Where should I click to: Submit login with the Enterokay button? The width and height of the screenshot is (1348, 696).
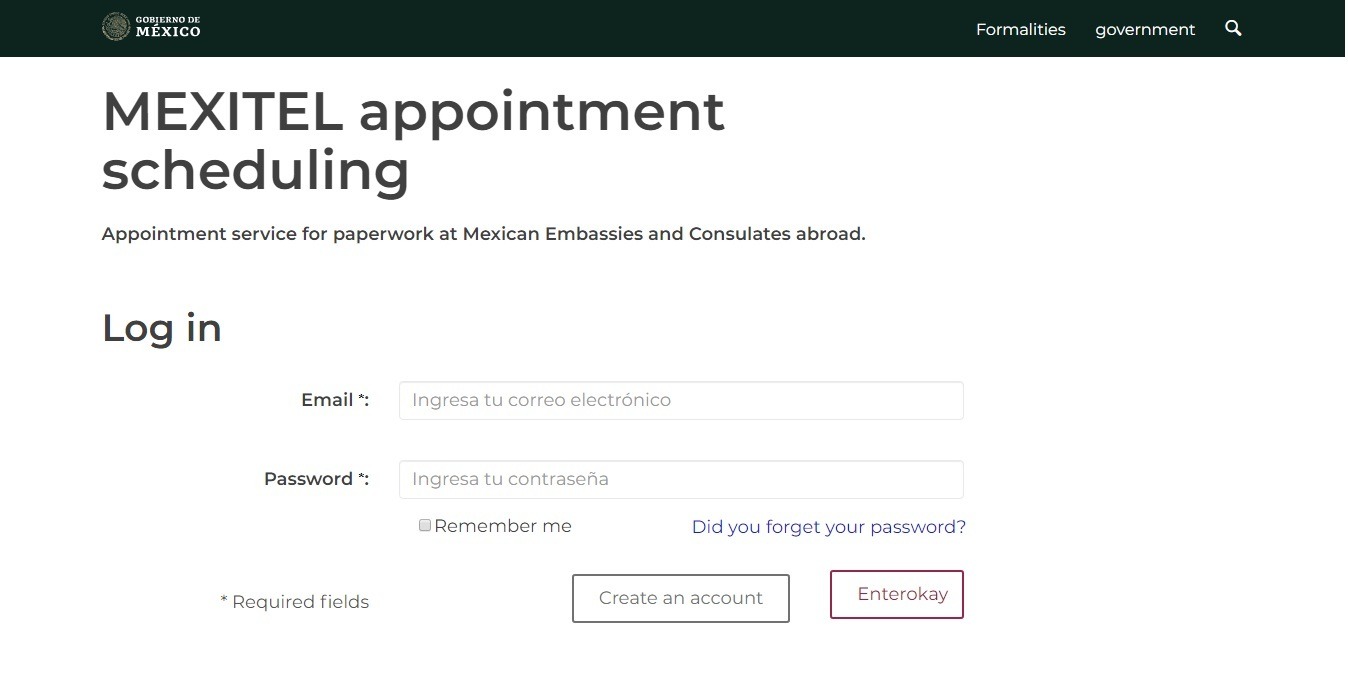pos(897,595)
